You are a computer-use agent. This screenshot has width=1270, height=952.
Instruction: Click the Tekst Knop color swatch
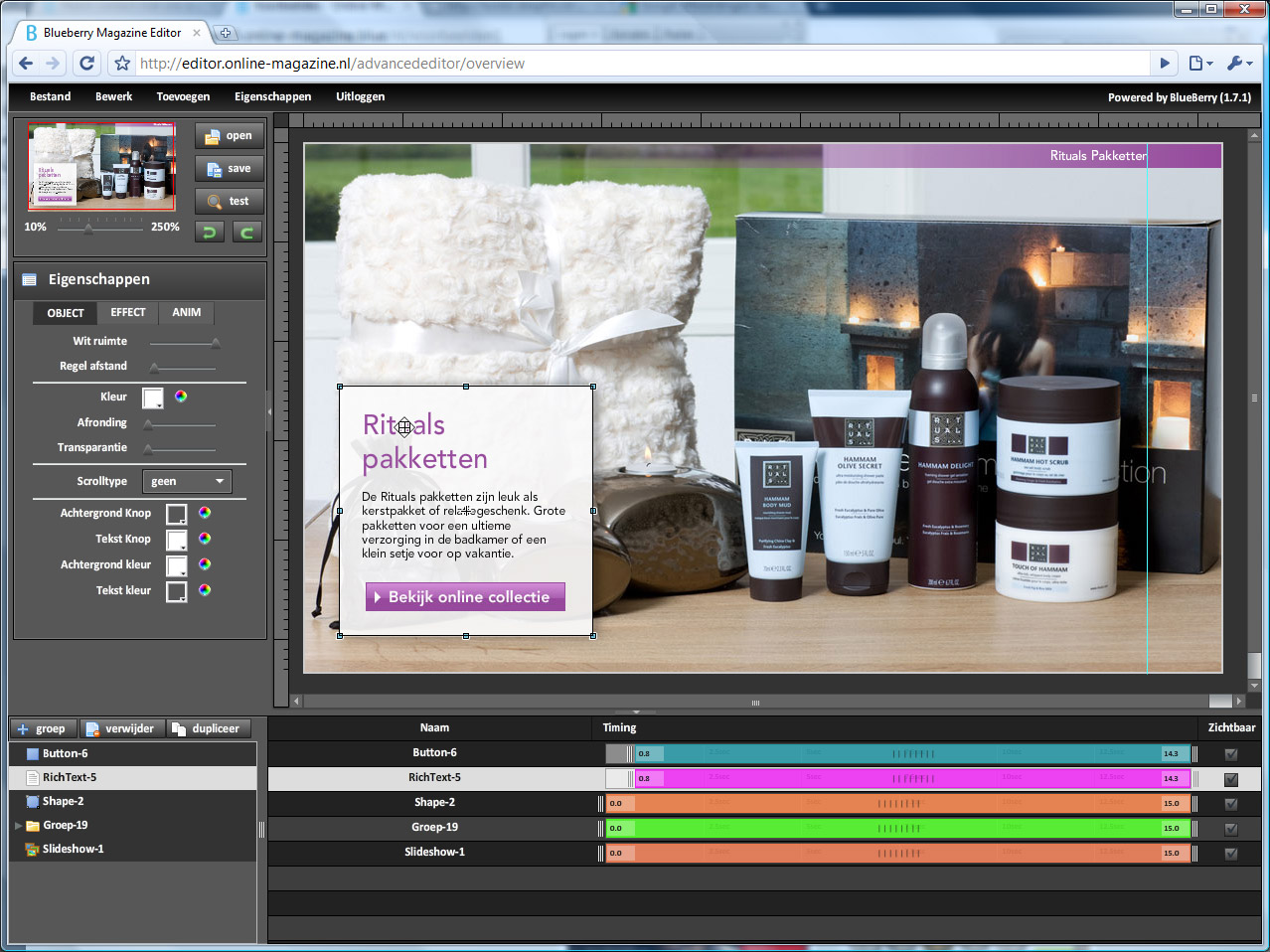pos(177,541)
